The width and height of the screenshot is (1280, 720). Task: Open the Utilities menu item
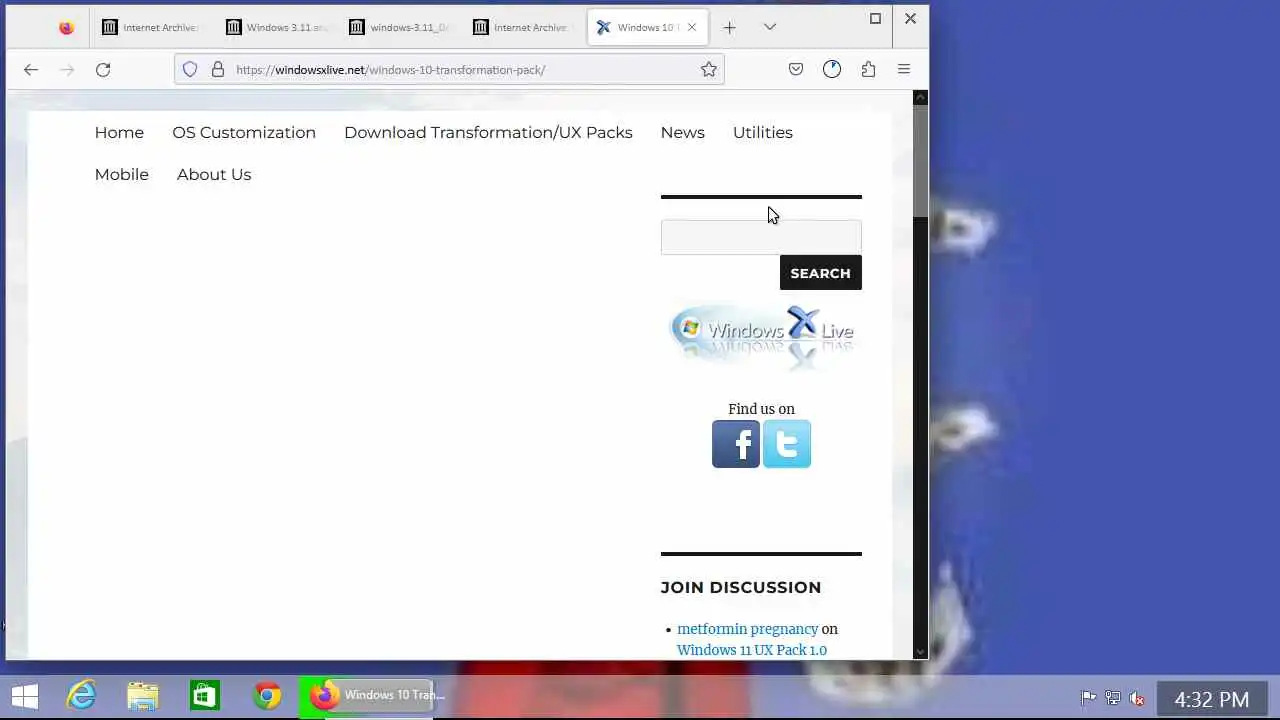pyautogui.click(x=763, y=132)
